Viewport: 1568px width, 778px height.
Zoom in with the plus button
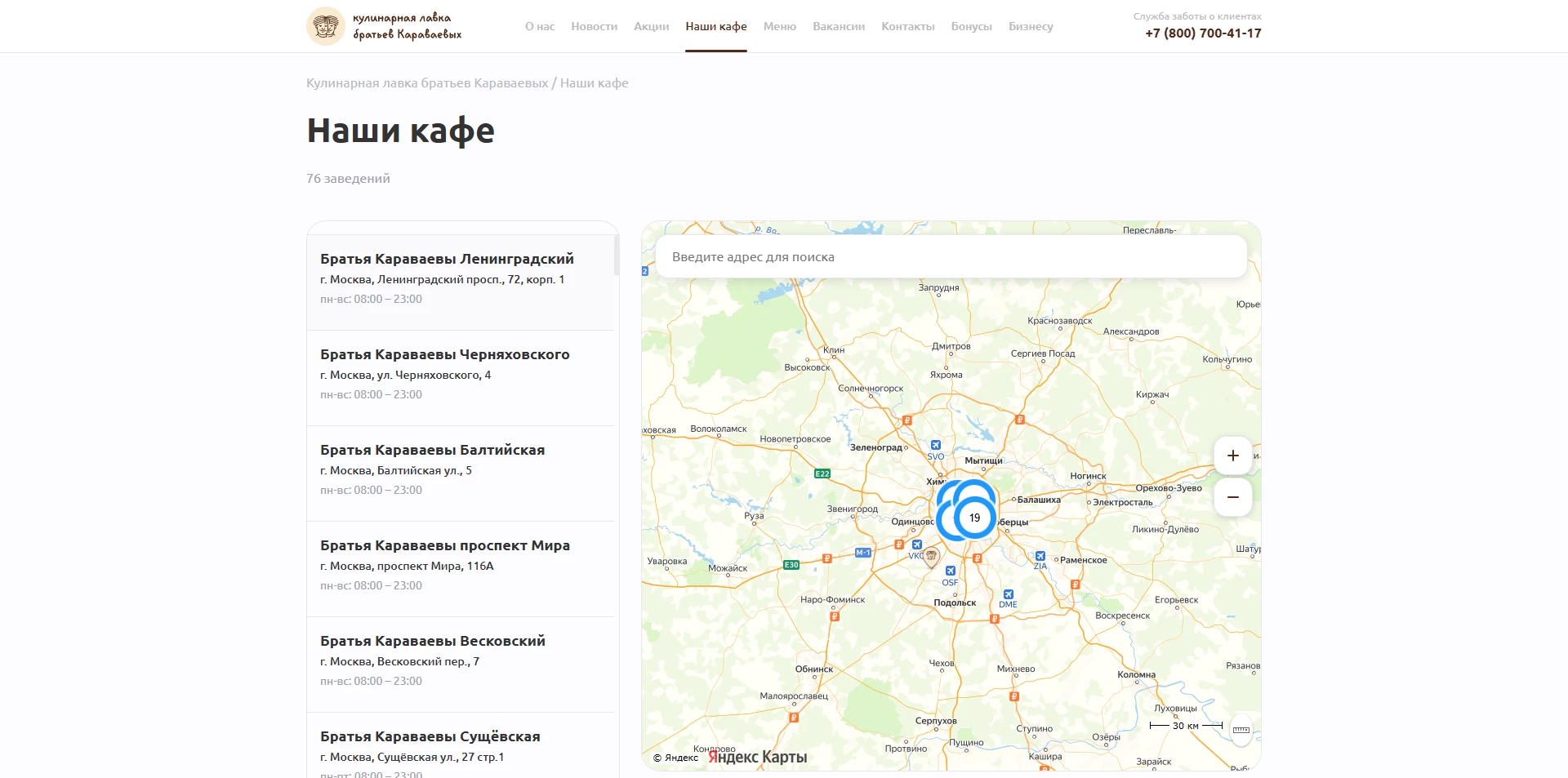[x=1233, y=456]
